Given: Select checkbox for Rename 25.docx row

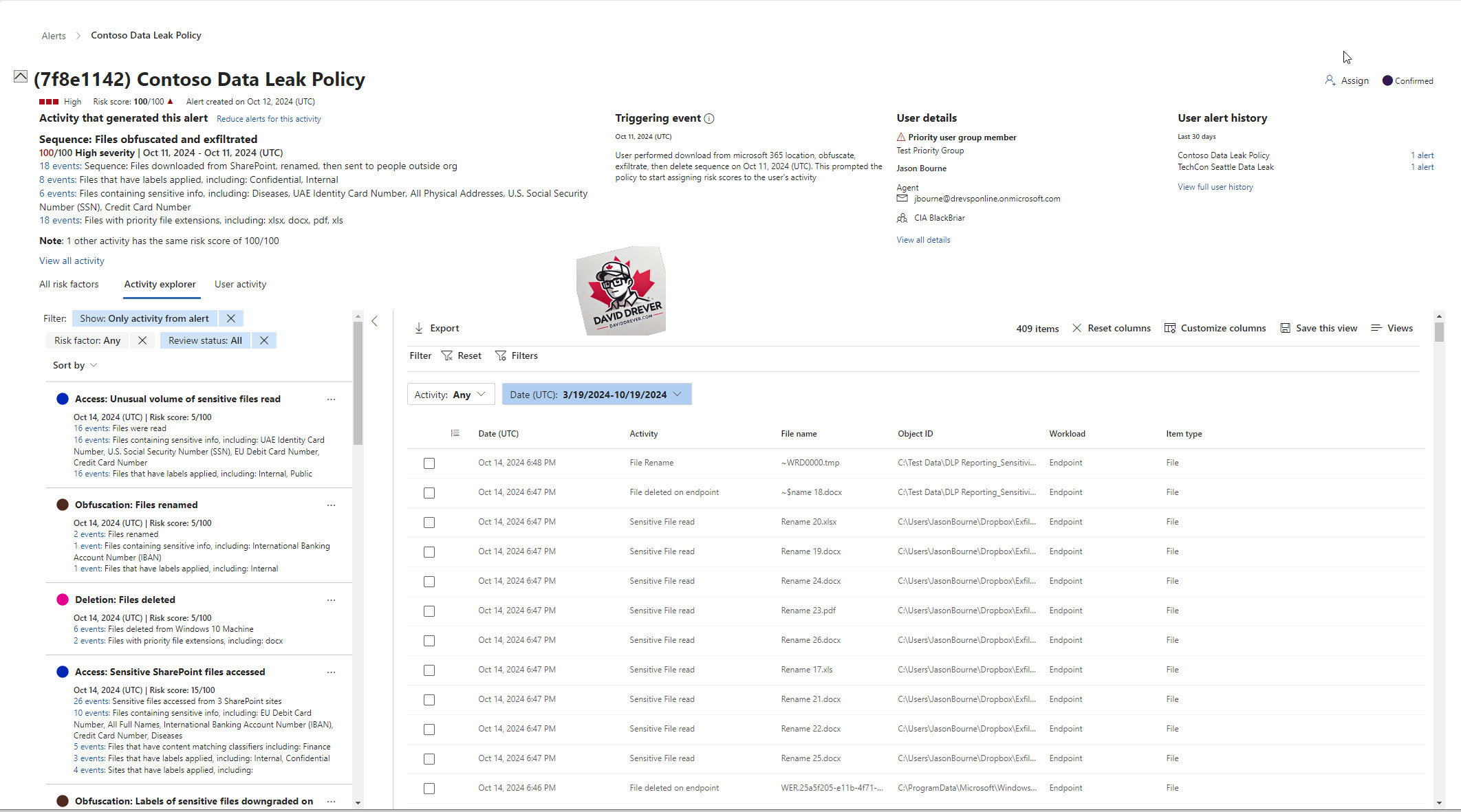Looking at the screenshot, I should click(x=429, y=759).
